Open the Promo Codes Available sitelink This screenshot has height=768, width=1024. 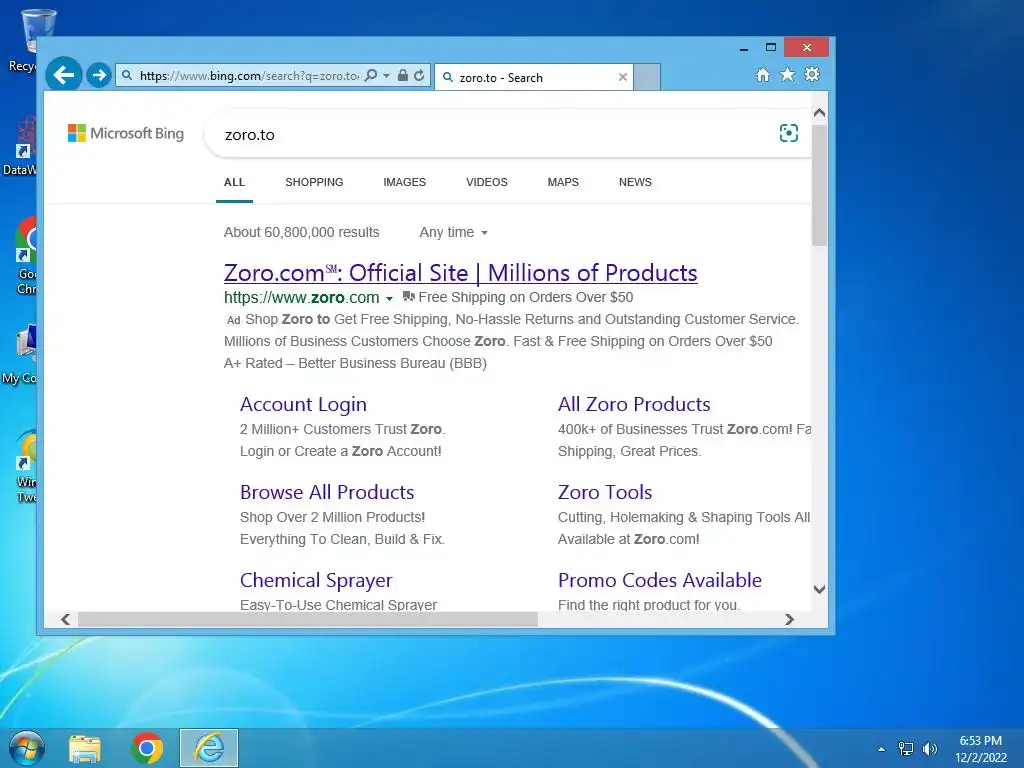[660, 580]
